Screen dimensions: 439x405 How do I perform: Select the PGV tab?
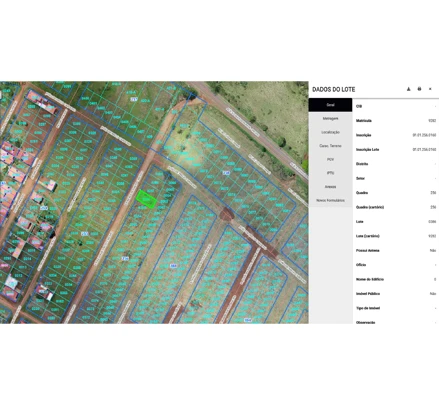click(x=330, y=160)
